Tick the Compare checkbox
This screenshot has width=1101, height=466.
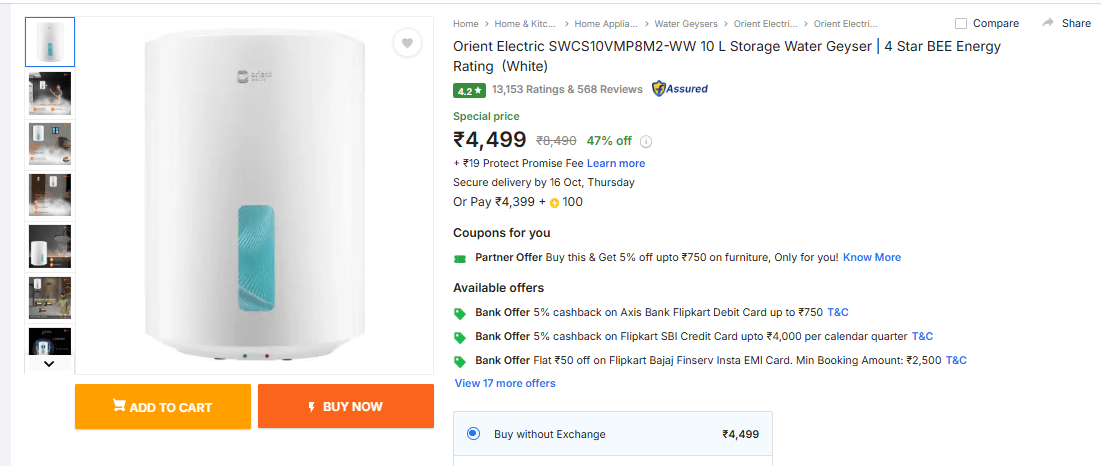[x=961, y=23]
